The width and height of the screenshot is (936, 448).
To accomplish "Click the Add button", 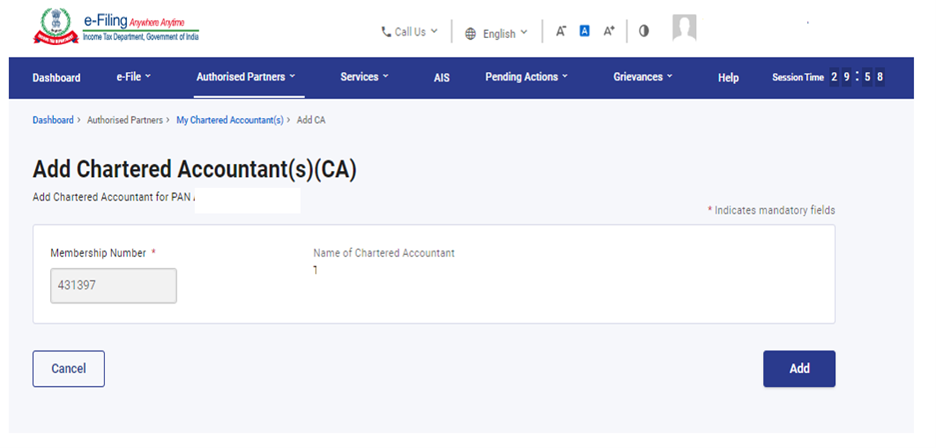I will [799, 368].
